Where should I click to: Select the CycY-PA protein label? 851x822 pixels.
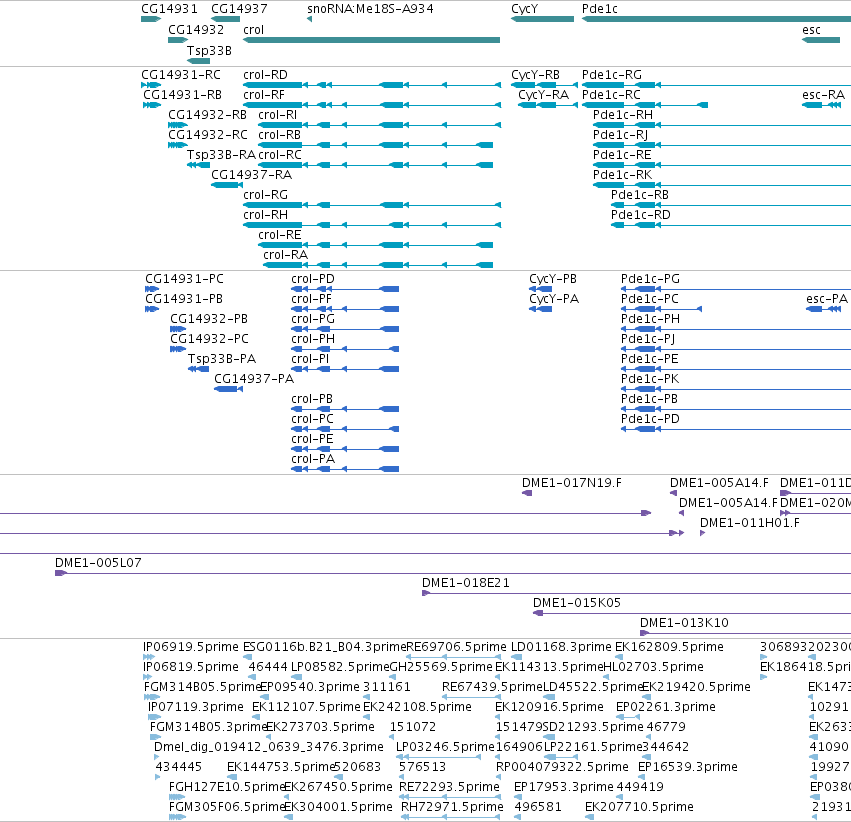554,299
